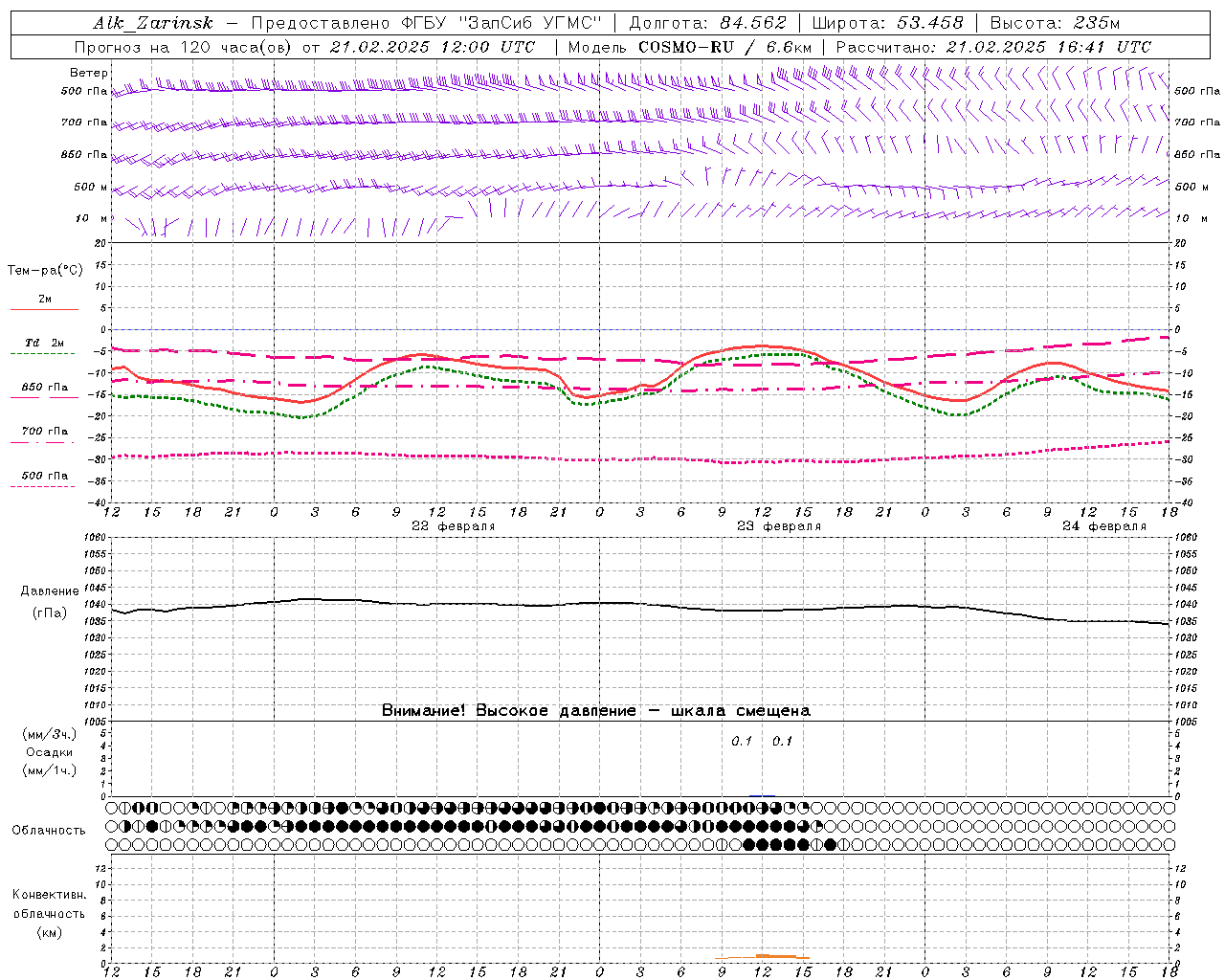Image resolution: width=1225 pixels, height=980 pixels.
Task: Select the date label 22 февраля
Action: 454,526
